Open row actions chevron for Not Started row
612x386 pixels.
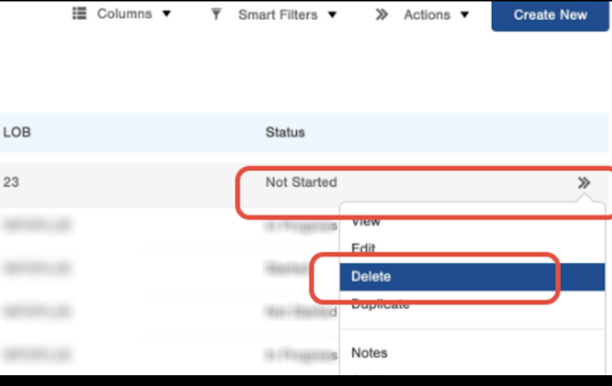[x=584, y=183]
